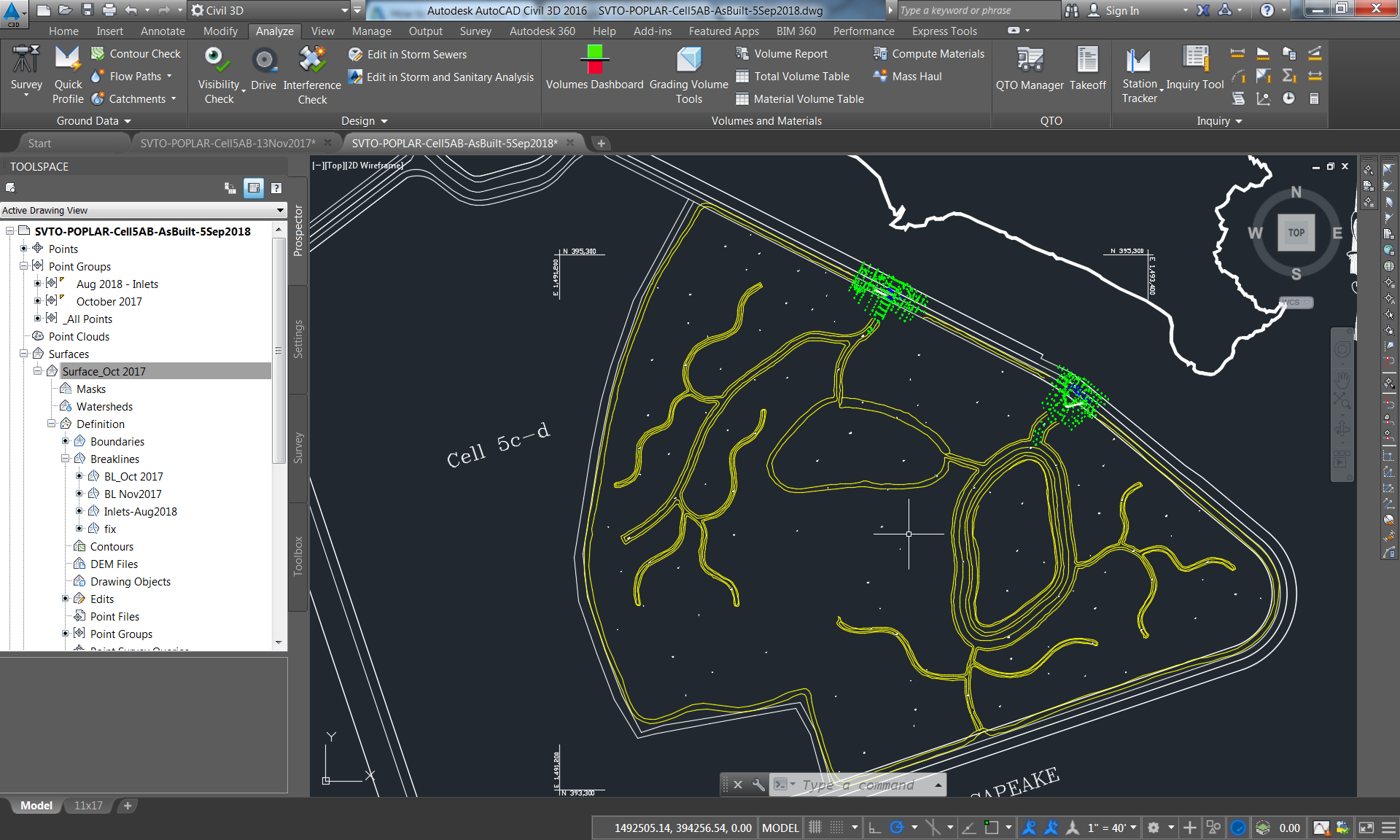
Task: Expand the BL_Oct 2017 breakline node
Action: [79, 476]
